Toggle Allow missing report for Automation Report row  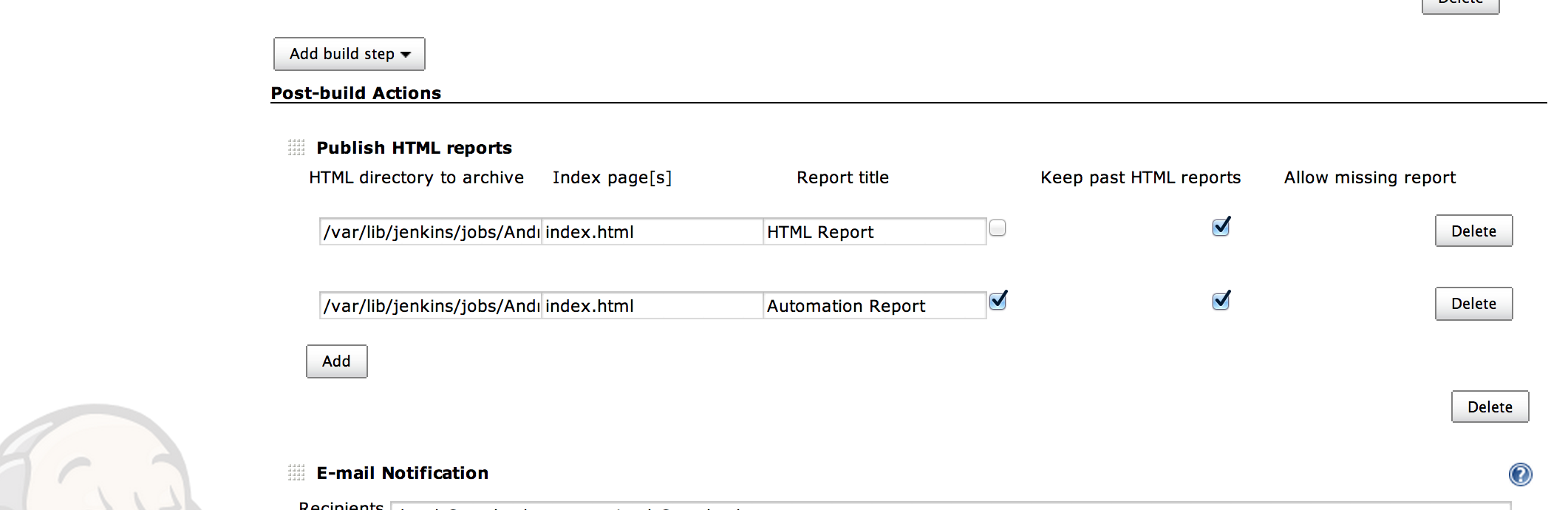pos(1221,301)
